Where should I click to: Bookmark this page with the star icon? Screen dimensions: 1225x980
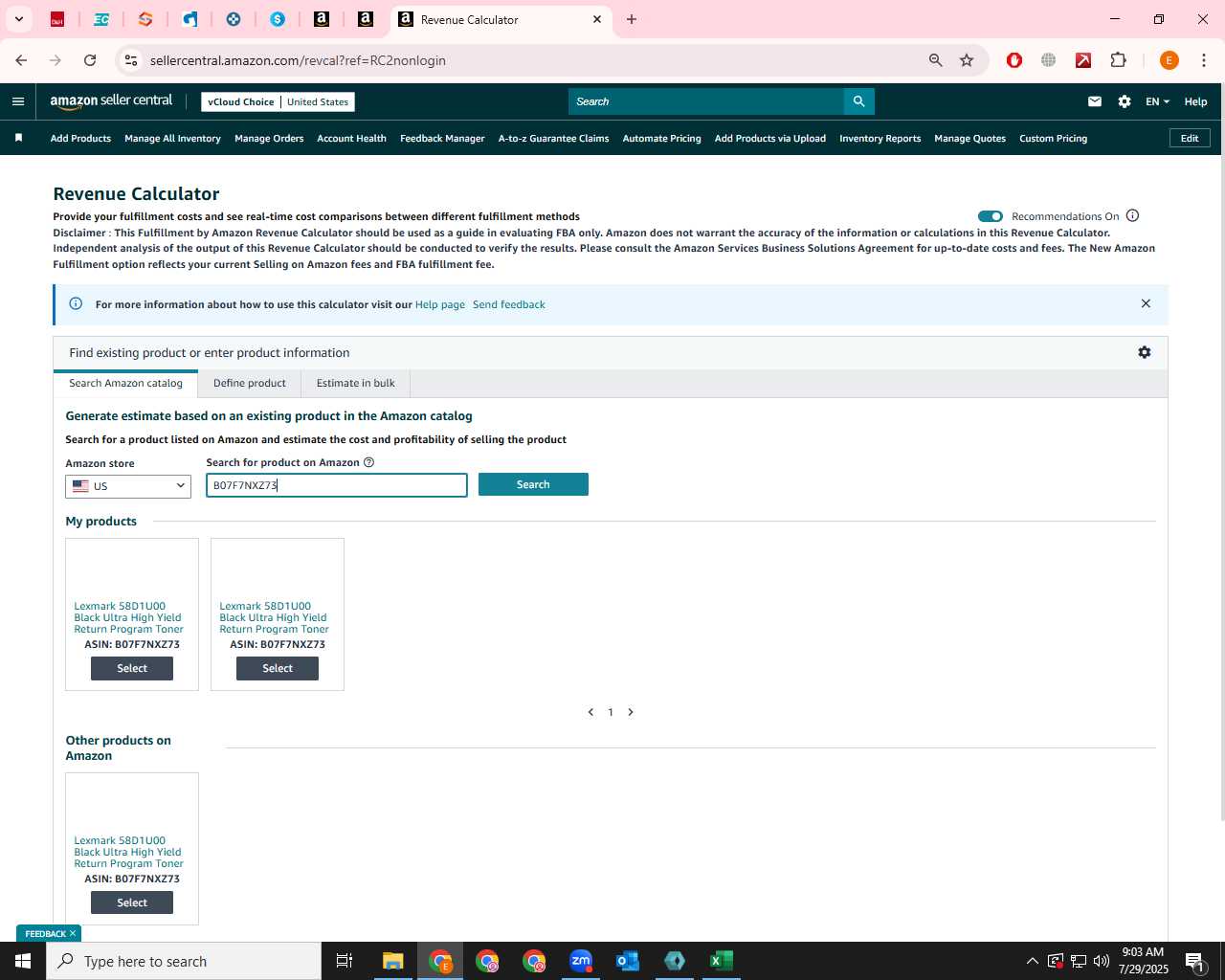pyautogui.click(x=967, y=60)
